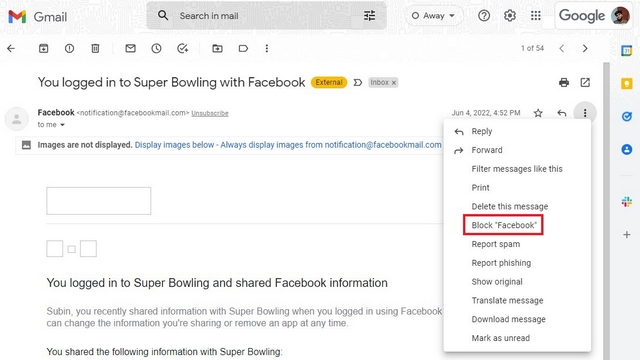Click Display images below link
640x360 pixels.
point(174,145)
